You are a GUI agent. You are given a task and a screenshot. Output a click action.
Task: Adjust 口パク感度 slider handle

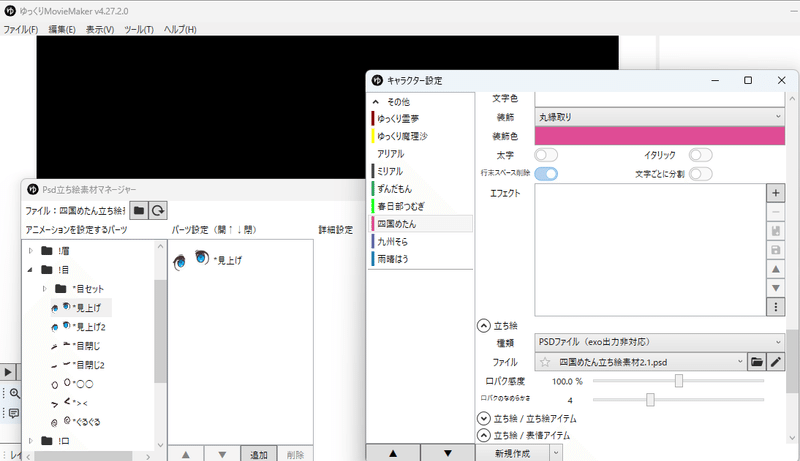pos(679,380)
